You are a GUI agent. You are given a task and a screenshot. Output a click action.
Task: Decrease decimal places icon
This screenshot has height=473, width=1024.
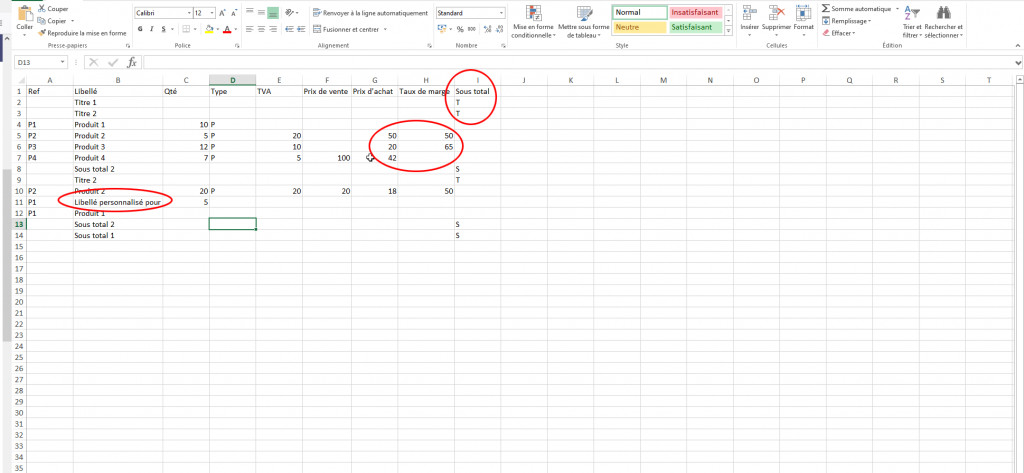click(498, 29)
